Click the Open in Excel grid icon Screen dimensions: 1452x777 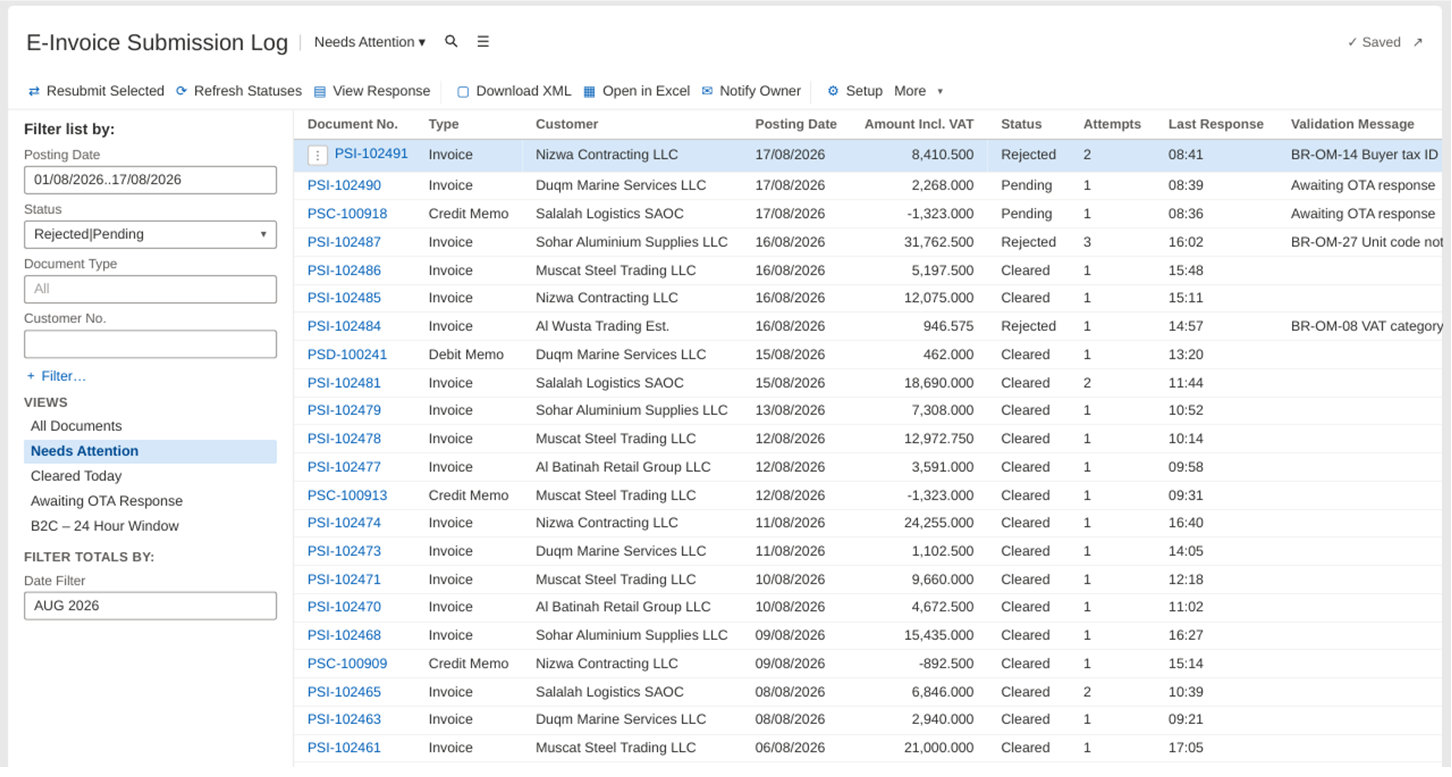tap(589, 91)
